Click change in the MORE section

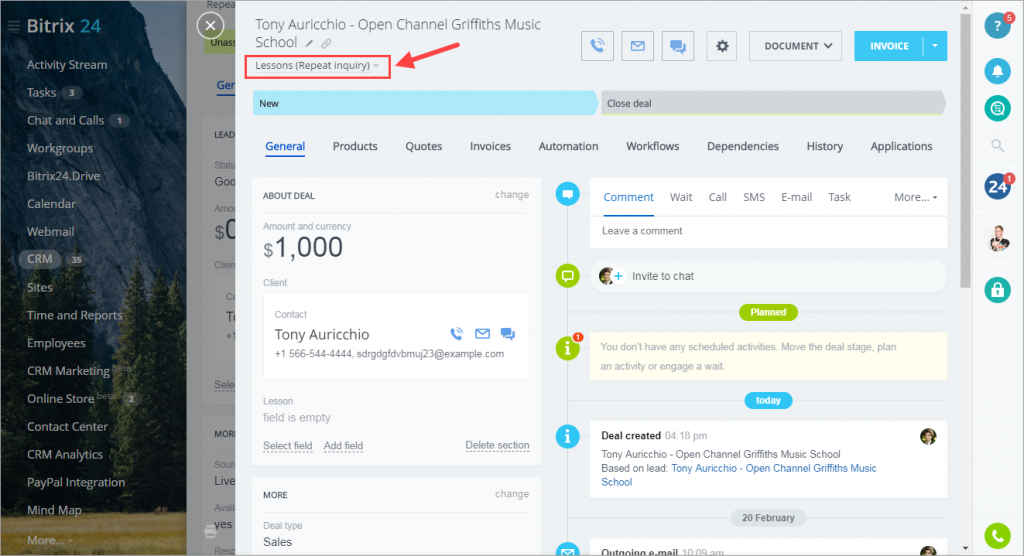pyautogui.click(x=512, y=494)
